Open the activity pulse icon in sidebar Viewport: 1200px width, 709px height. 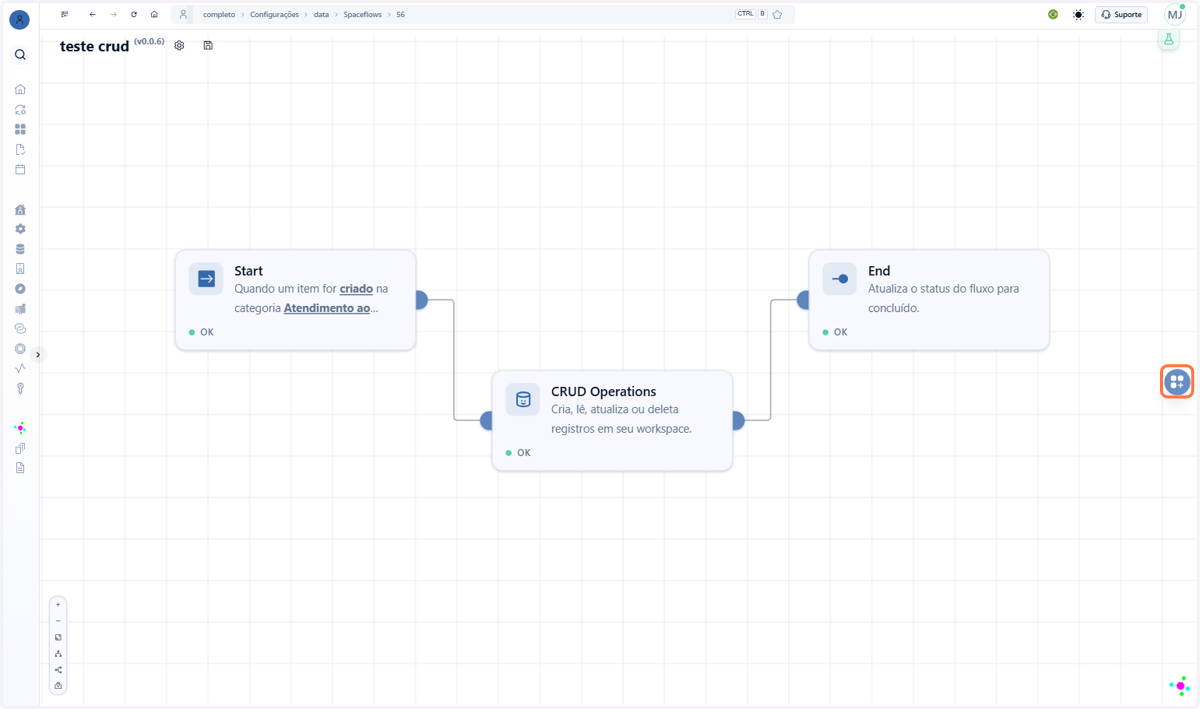coord(20,368)
